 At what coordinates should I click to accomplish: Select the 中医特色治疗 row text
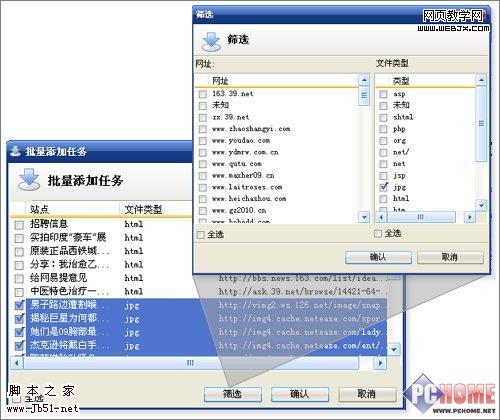tap(69, 291)
